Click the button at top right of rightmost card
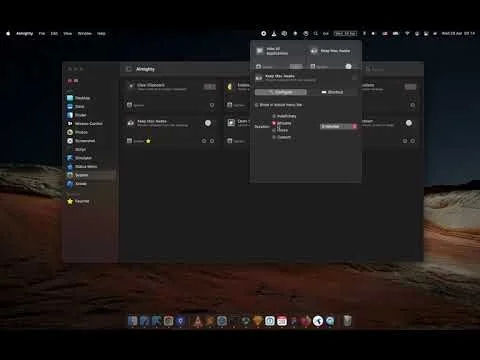Screen dimensions: 480x360 tap(410, 87)
